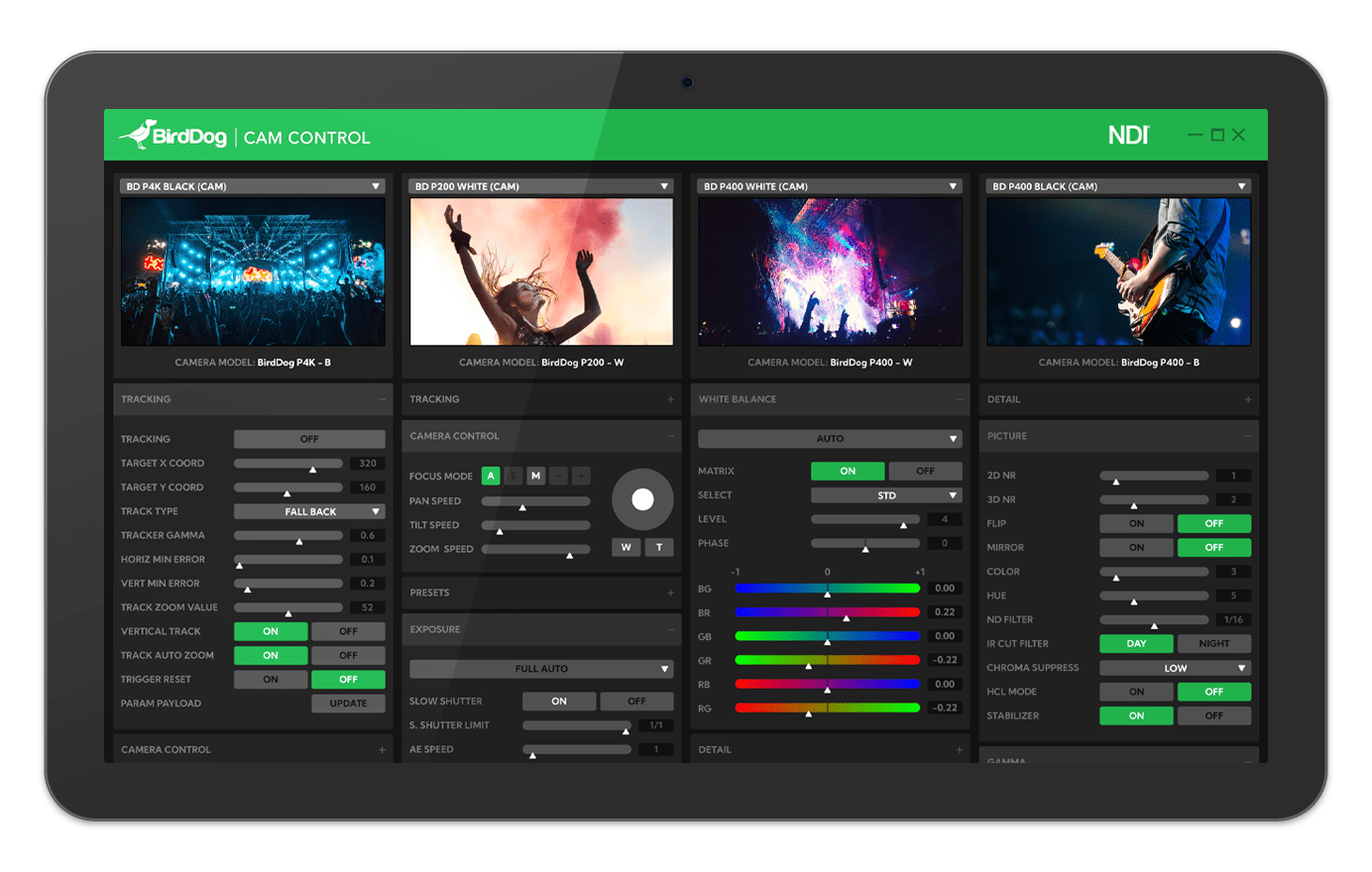Click the NDI logo in header

1129,135
